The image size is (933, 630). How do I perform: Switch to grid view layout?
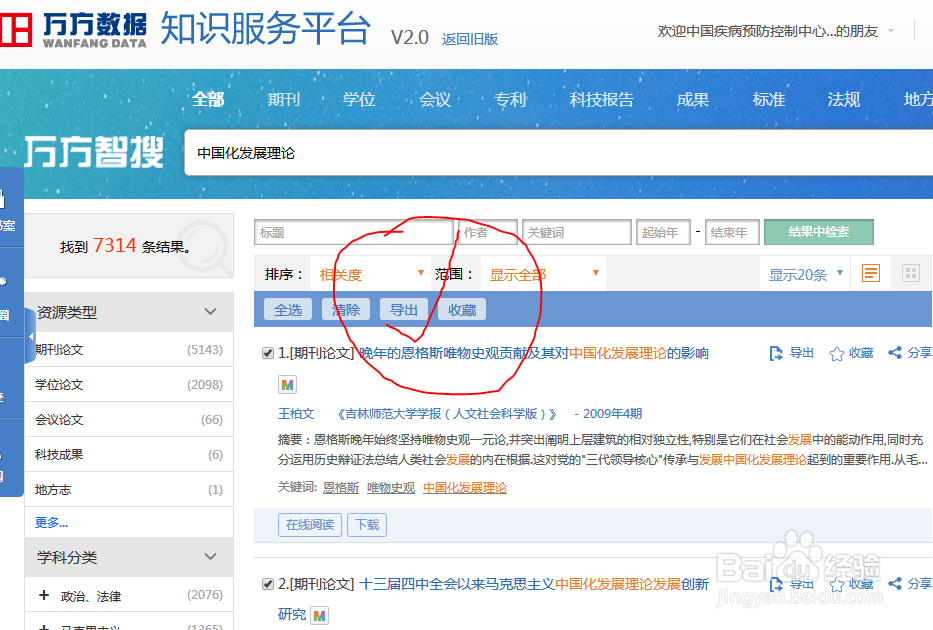click(x=910, y=271)
